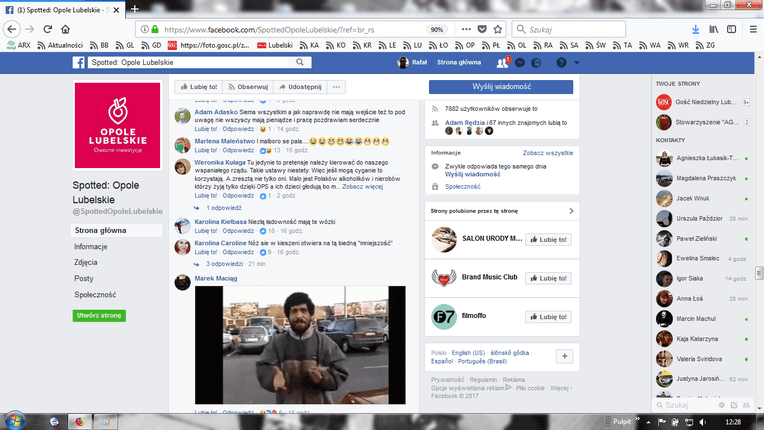This screenshot has width=764, height=430.
Task: Open the page more options ellipsis button
Action: click(336, 87)
